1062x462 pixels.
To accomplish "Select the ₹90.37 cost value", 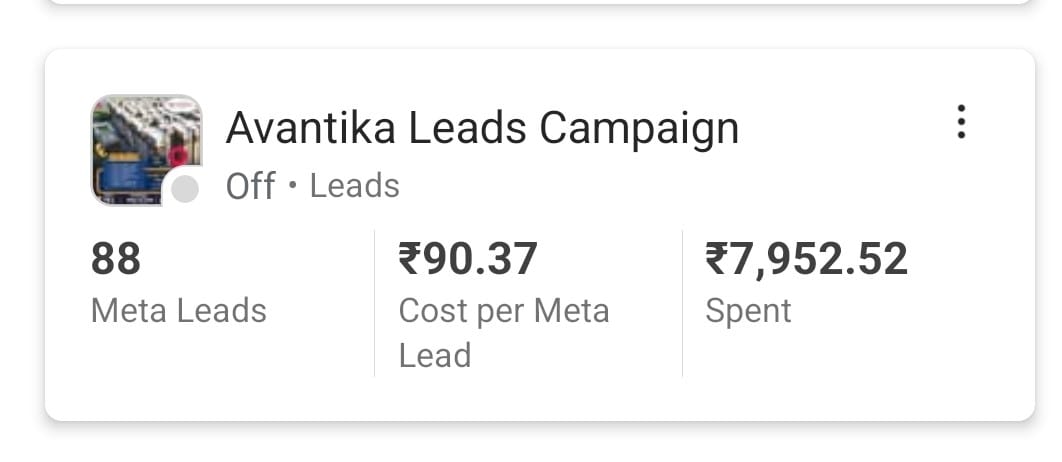I will 467,259.
